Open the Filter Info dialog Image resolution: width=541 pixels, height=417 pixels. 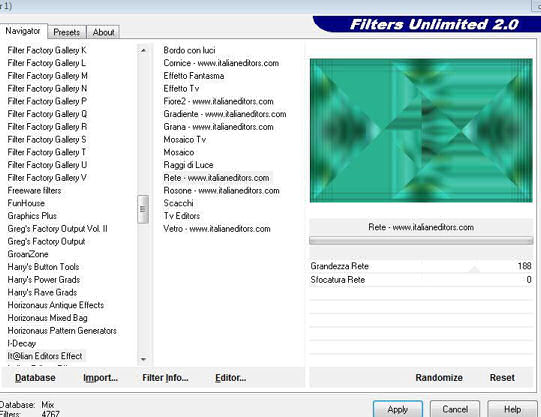165,378
